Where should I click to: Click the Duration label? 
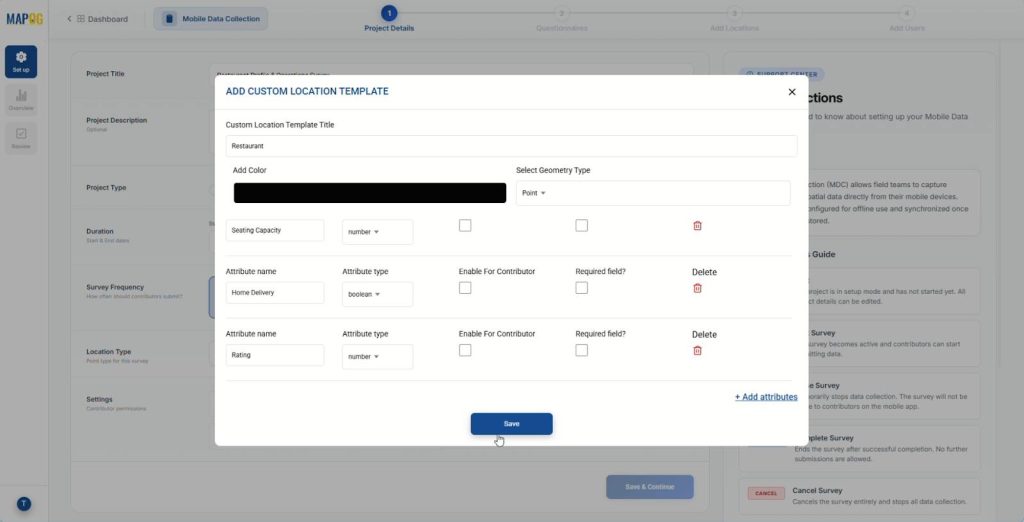click(100, 231)
